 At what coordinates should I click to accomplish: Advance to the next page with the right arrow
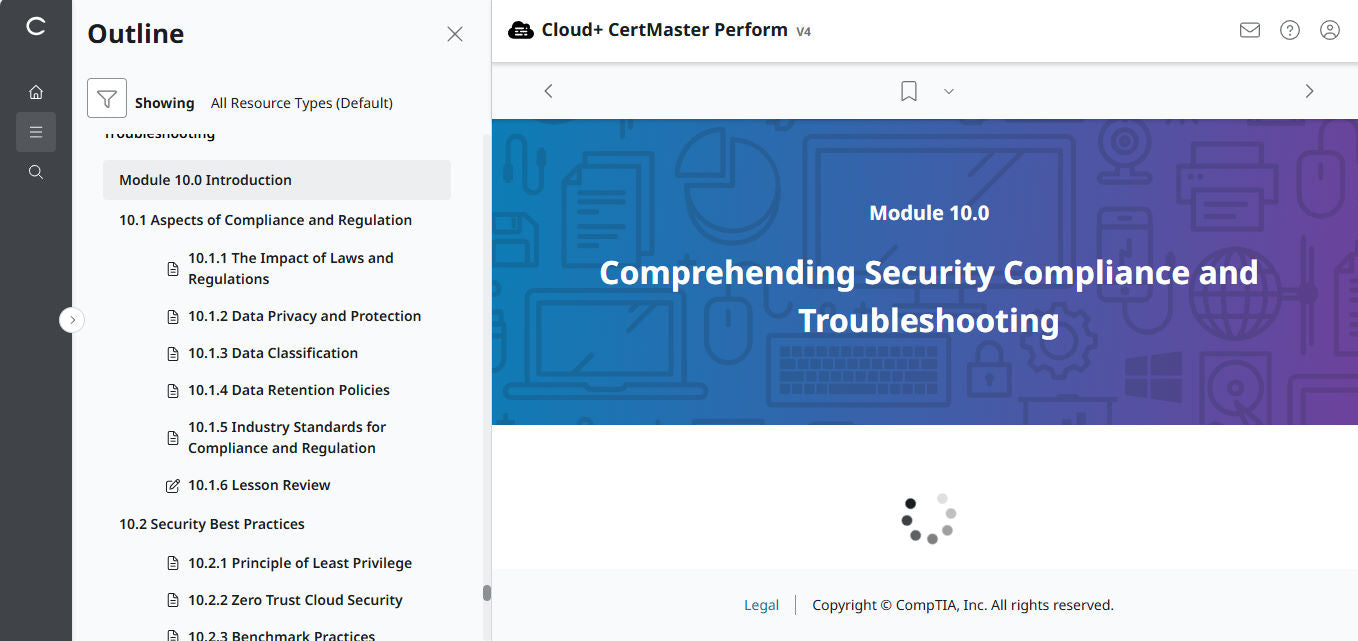(x=1309, y=90)
